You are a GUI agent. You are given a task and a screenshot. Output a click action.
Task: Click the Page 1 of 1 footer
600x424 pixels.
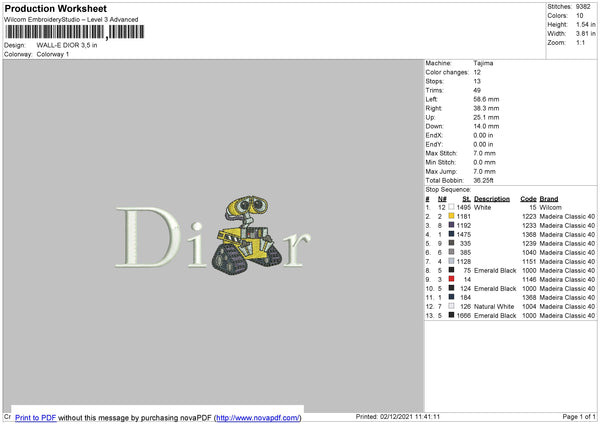point(579,417)
